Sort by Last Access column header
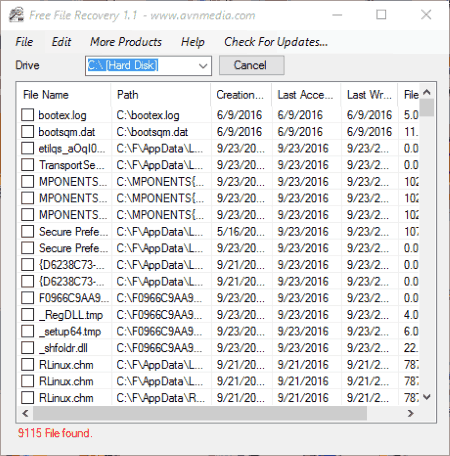This screenshot has width=450, height=456. coord(306,95)
